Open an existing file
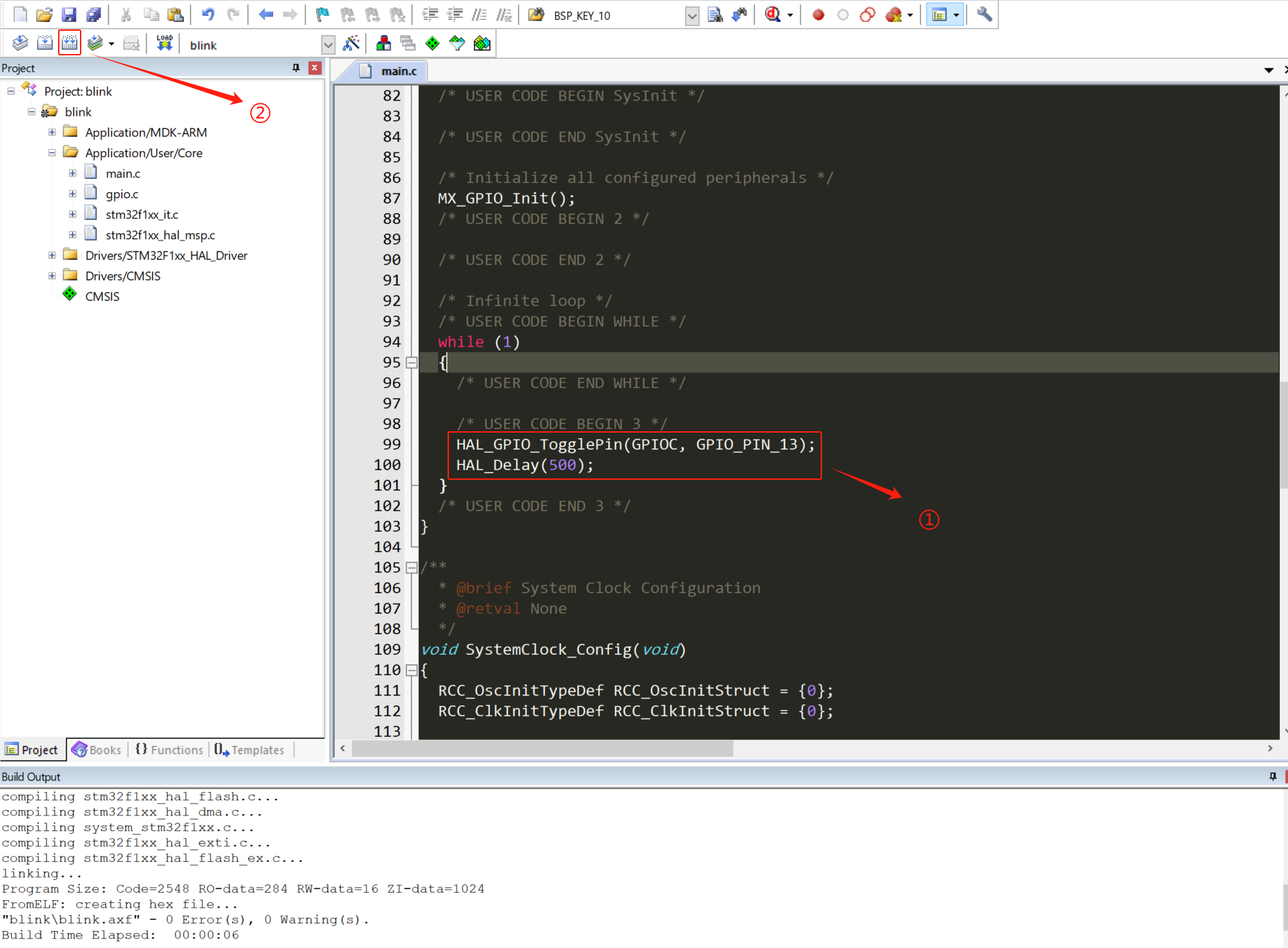1288x948 pixels. click(44, 14)
